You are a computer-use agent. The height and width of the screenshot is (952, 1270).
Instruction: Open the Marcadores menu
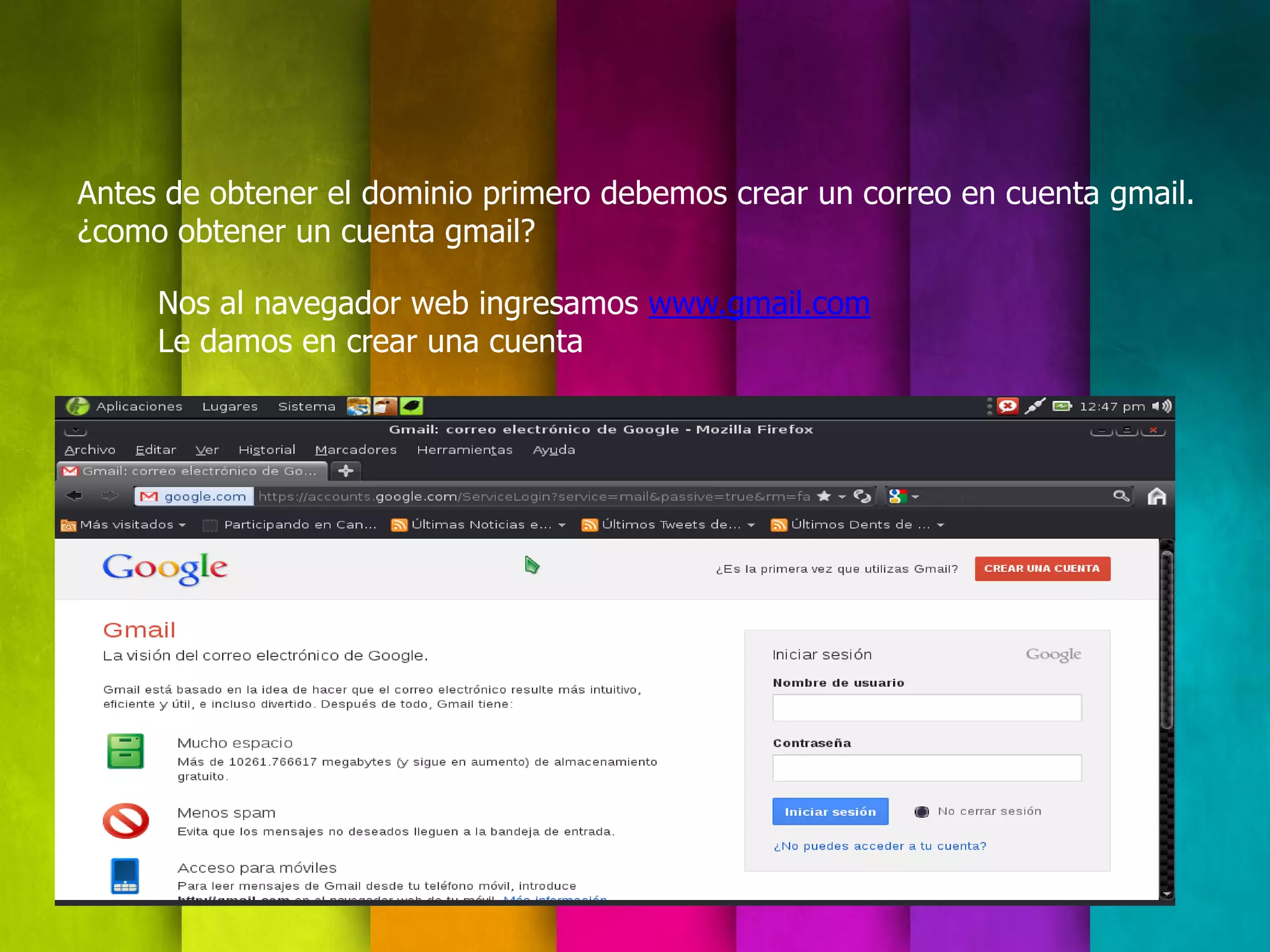356,450
